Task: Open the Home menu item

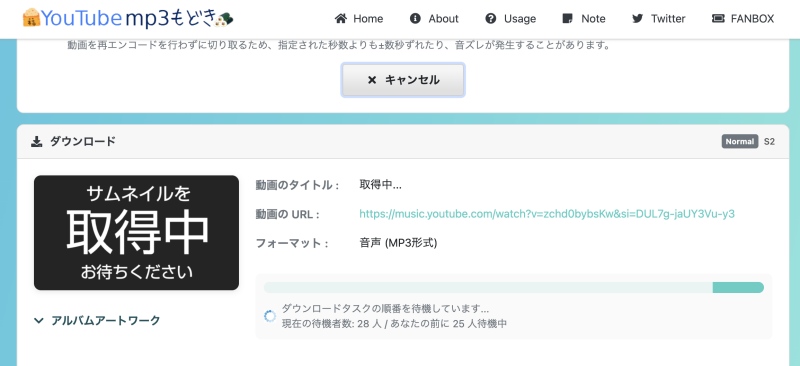Action: point(359,19)
